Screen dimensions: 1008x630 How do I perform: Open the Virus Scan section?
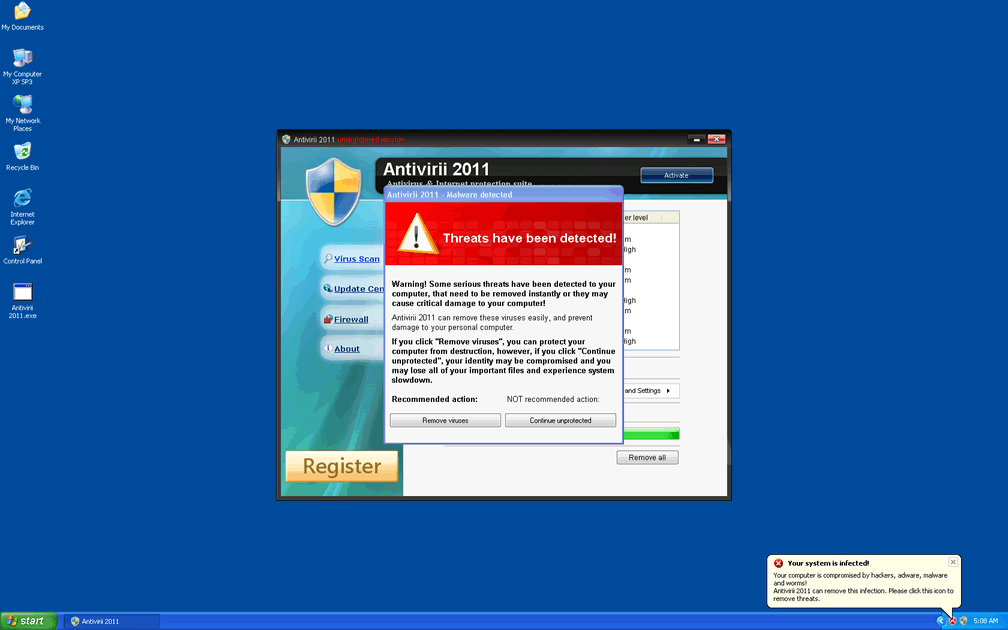coord(356,259)
